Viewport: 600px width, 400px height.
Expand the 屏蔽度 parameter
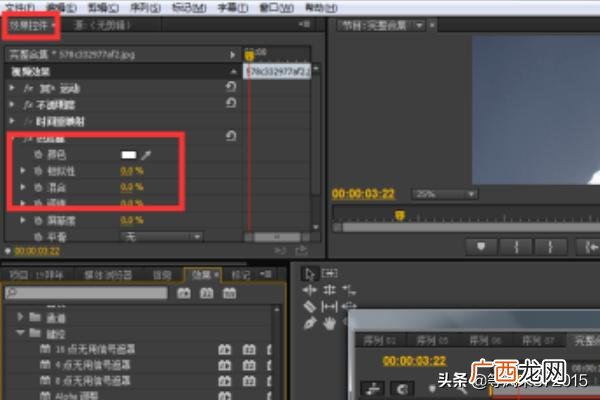(x=23, y=220)
